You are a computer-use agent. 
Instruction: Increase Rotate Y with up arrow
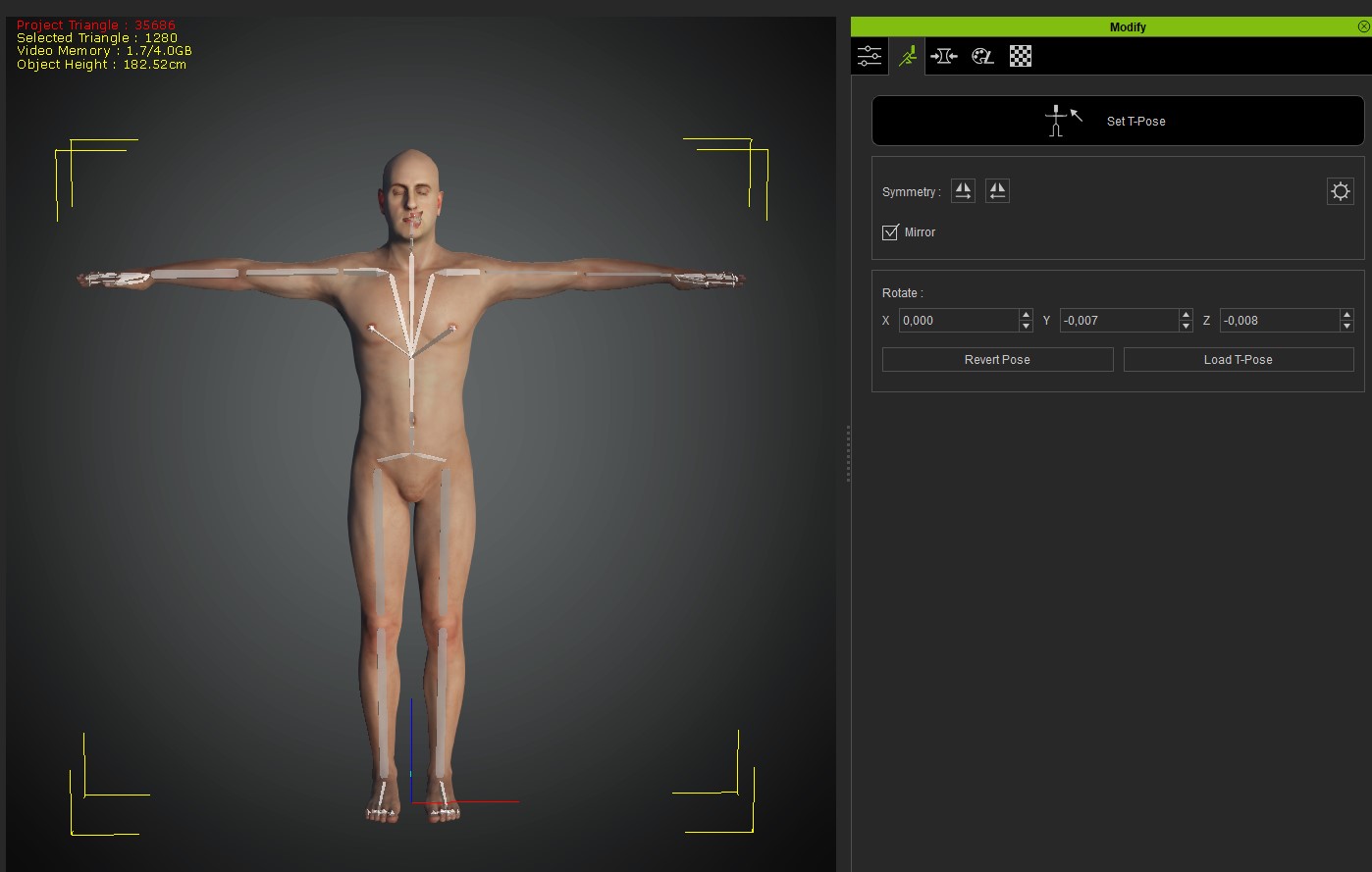click(x=1187, y=315)
